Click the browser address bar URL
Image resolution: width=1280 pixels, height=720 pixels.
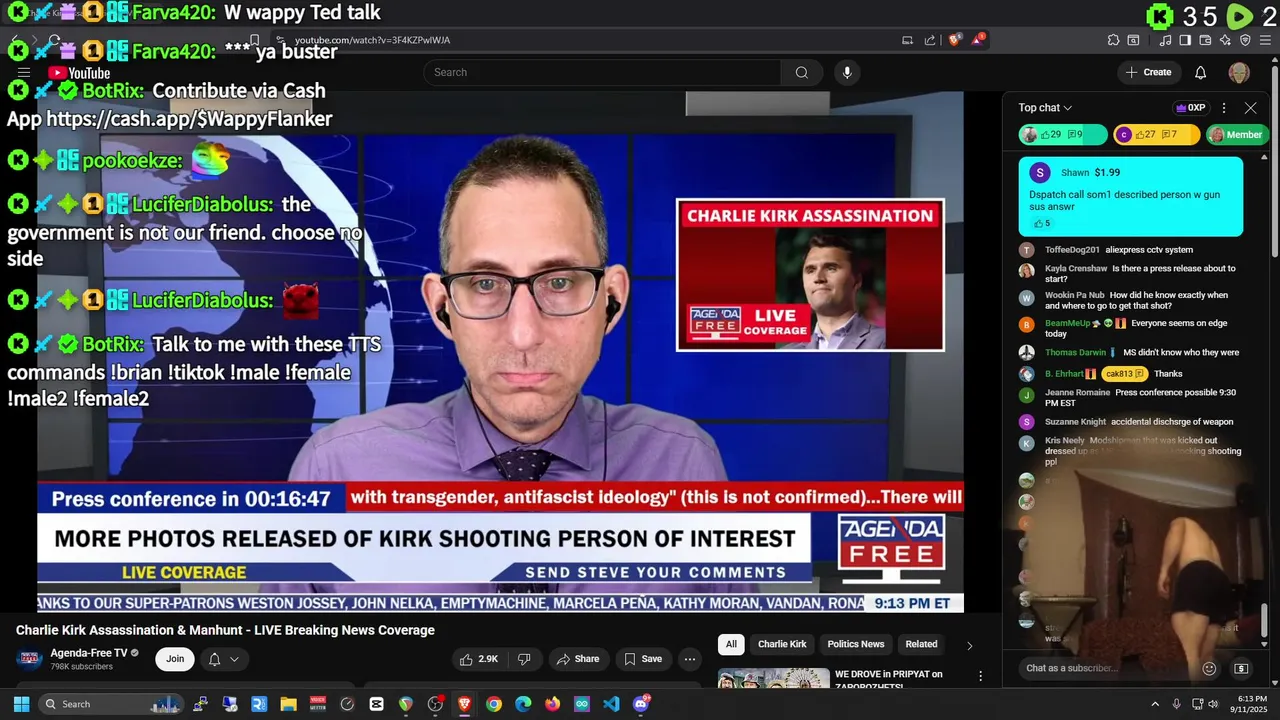click(372, 40)
